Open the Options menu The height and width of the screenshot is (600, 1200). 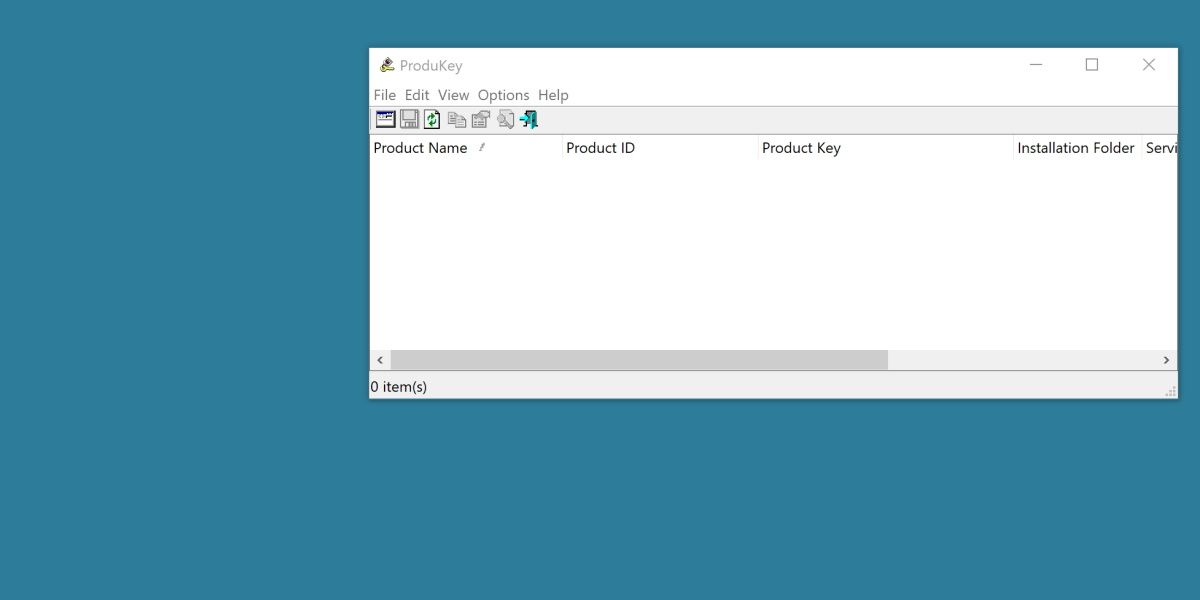pyautogui.click(x=503, y=95)
